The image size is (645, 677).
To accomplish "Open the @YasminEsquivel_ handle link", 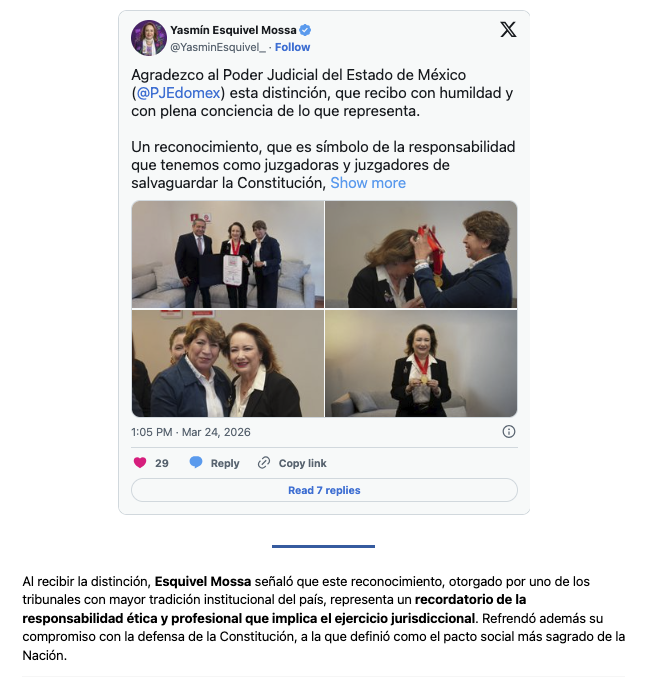I will click(218, 47).
